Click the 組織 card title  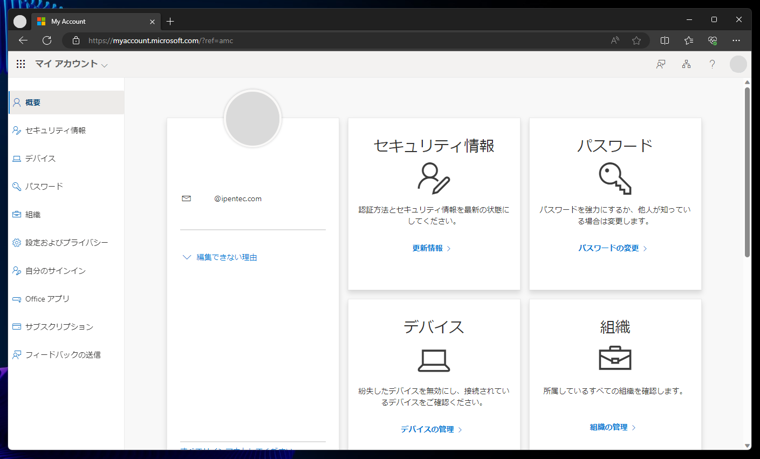pyautogui.click(x=615, y=327)
